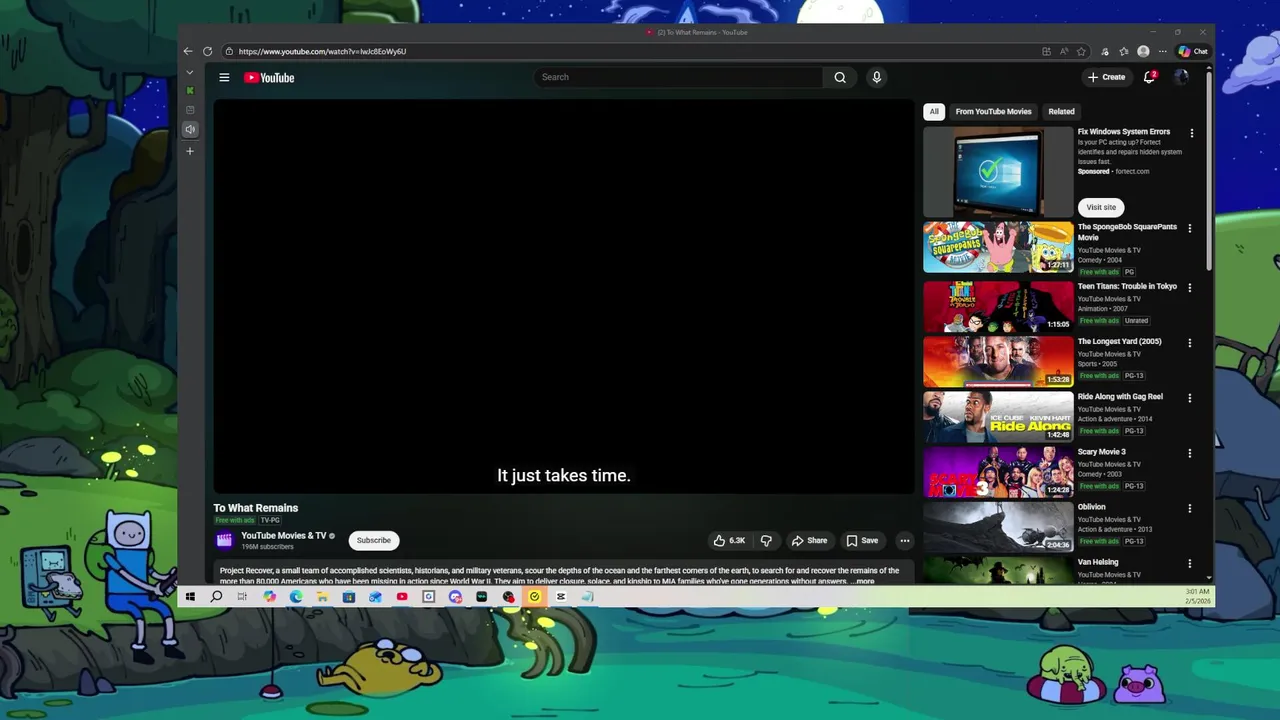The image size is (1280, 720).
Task: Click the YouTube search field
Action: (x=679, y=77)
